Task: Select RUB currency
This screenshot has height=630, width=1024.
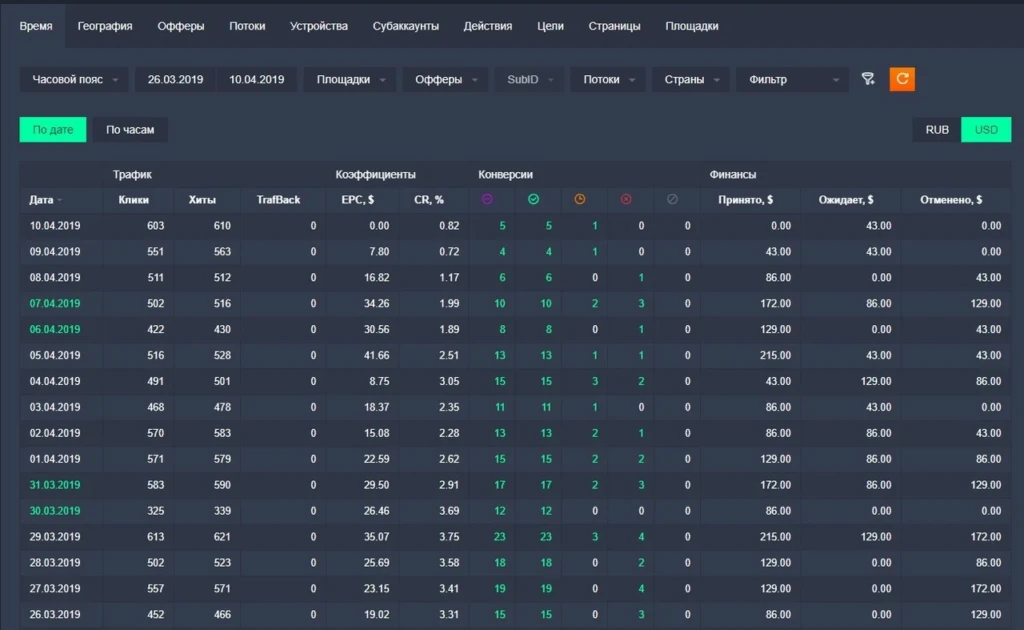Action: [936, 129]
